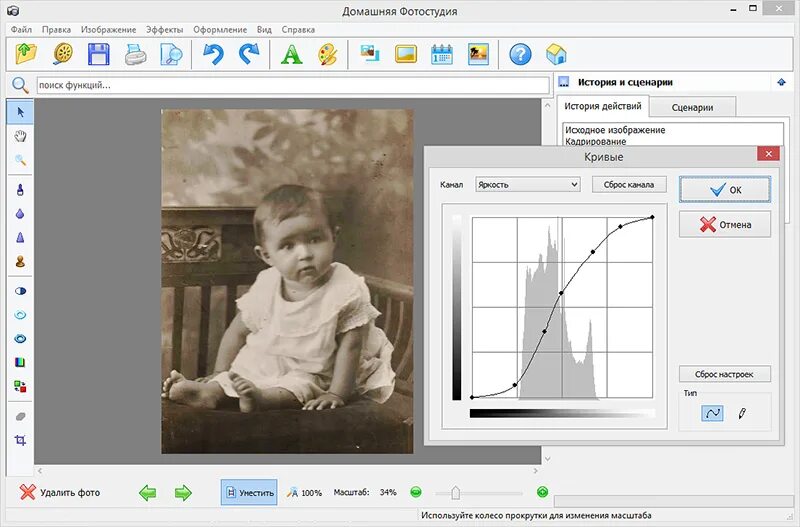Select the brush tool in the left toolbar
This screenshot has width=800, height=527.
(20, 190)
